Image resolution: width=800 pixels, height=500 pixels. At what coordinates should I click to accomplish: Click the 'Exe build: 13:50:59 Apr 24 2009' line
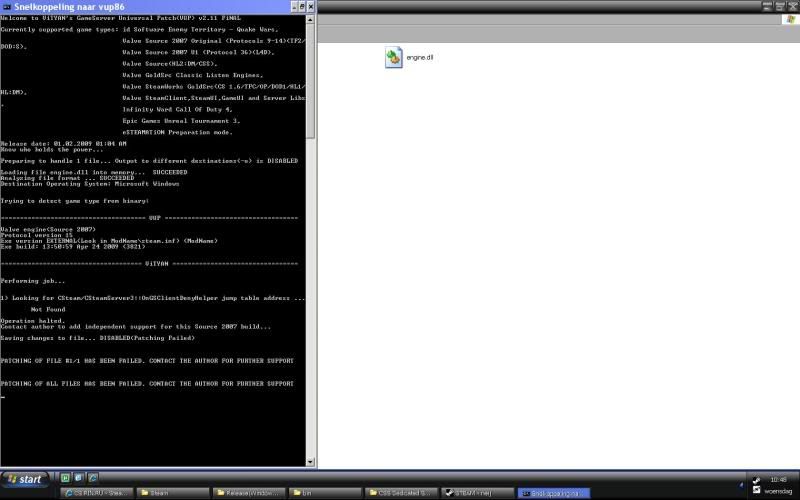pyautogui.click(x=73, y=246)
